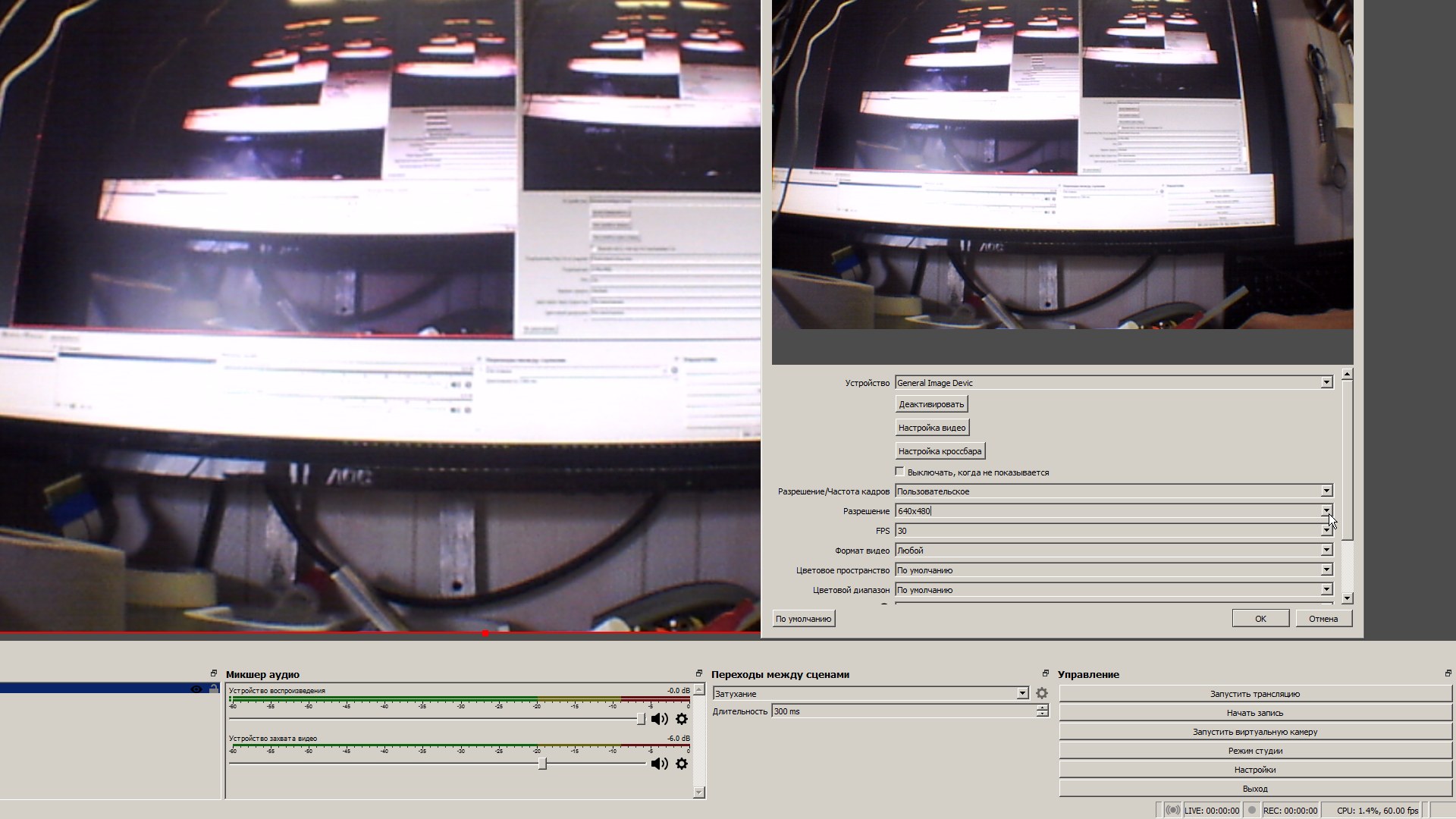
Task: Open scene transition properties gear
Action: [x=1042, y=693]
